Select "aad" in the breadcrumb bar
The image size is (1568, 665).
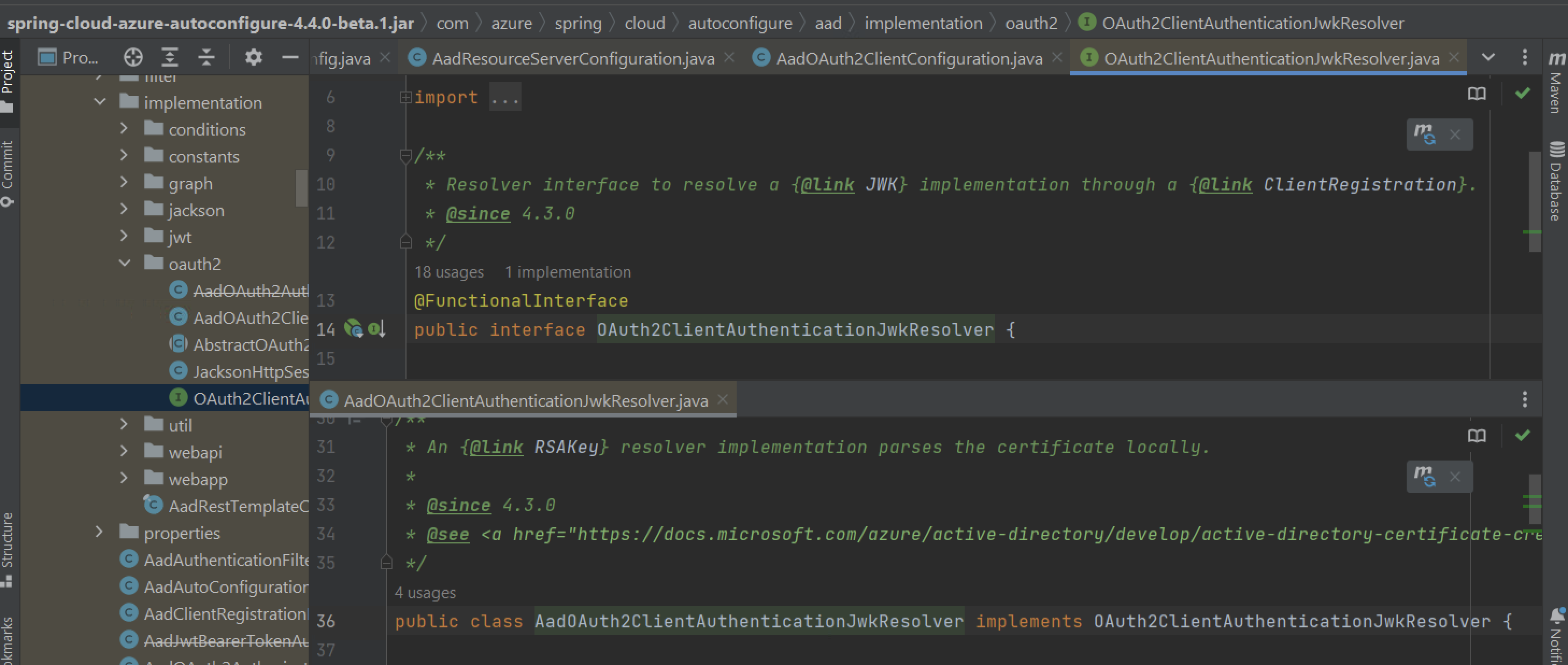pyautogui.click(x=829, y=23)
